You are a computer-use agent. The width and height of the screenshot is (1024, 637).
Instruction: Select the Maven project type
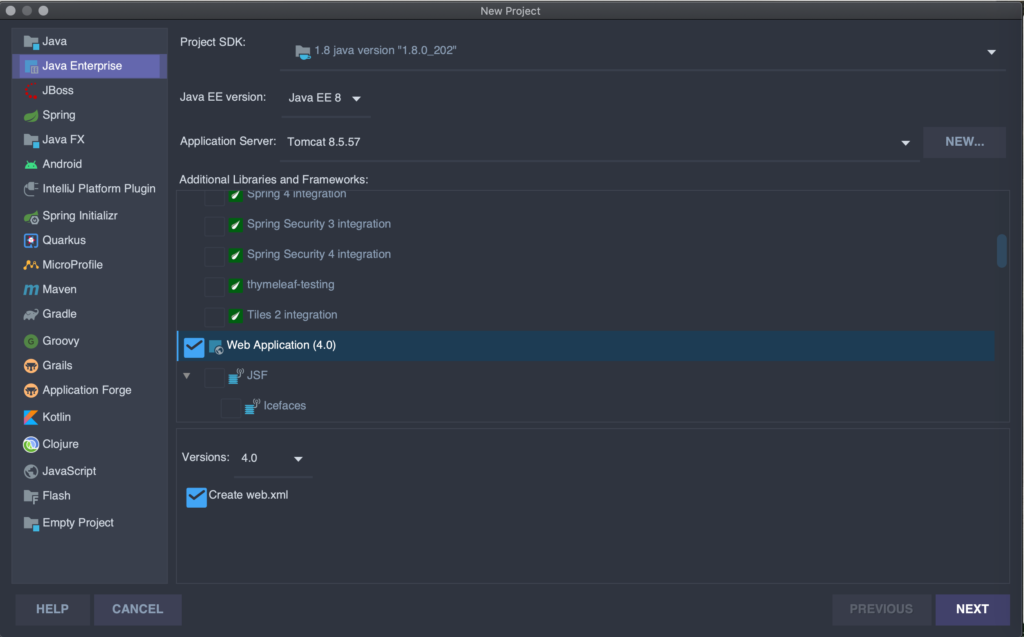pyautogui.click(x=89, y=289)
